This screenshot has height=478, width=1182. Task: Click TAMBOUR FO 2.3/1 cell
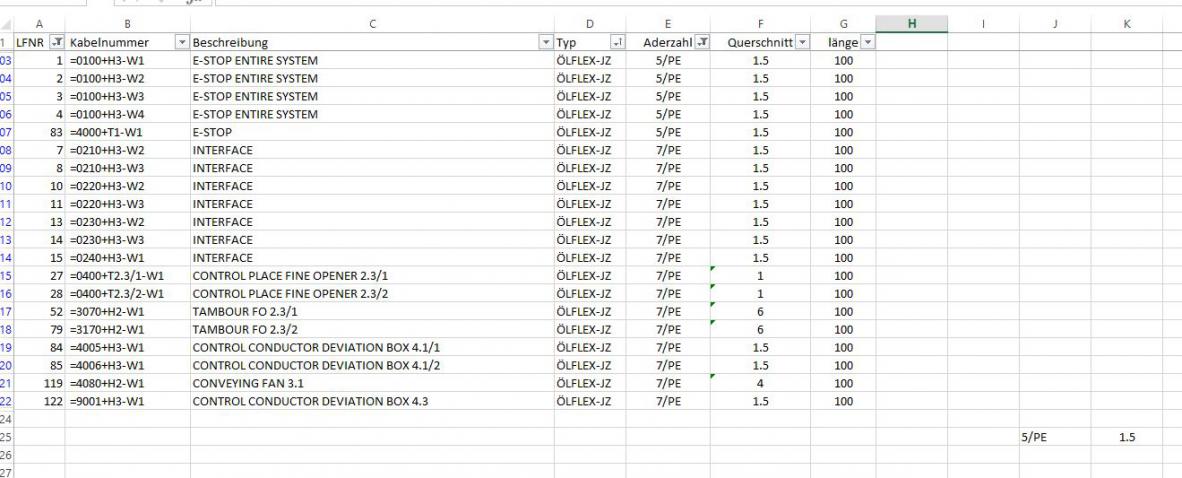point(372,311)
